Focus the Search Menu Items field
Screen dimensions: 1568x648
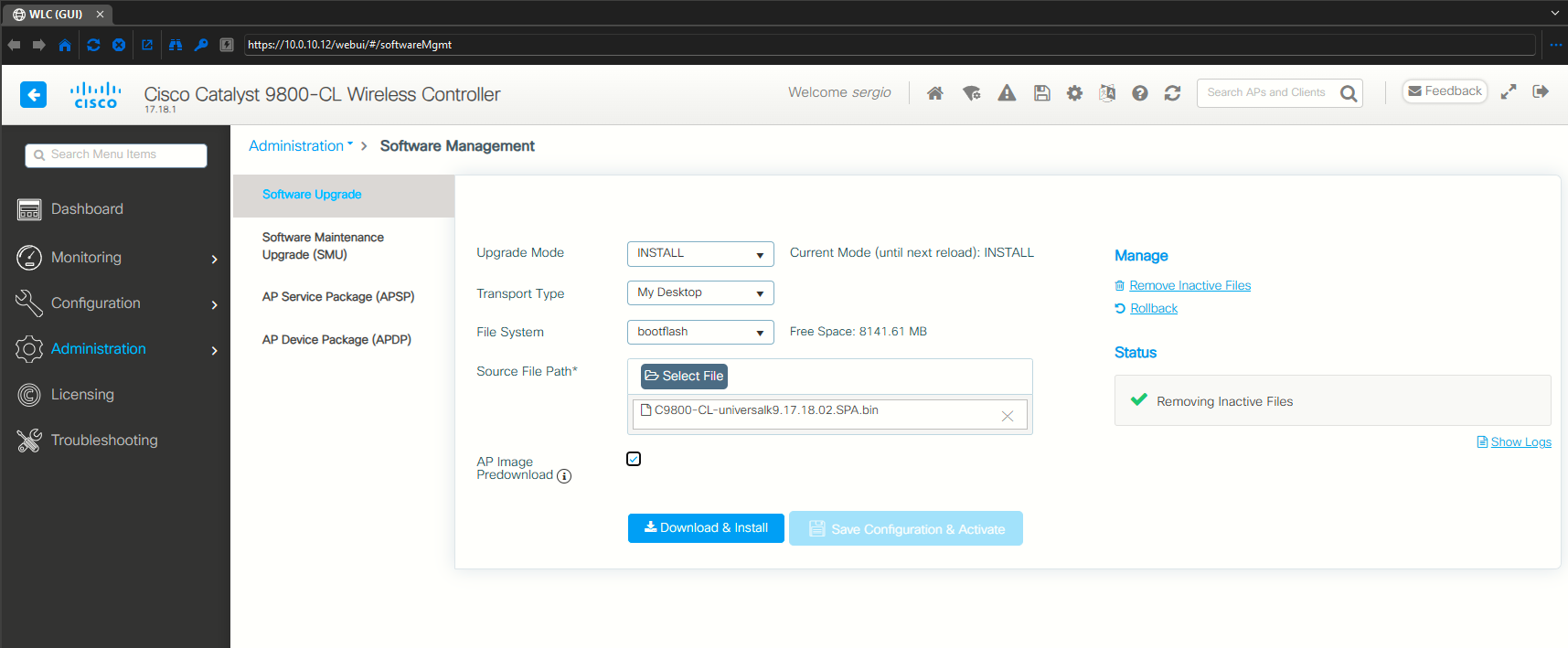click(x=116, y=155)
